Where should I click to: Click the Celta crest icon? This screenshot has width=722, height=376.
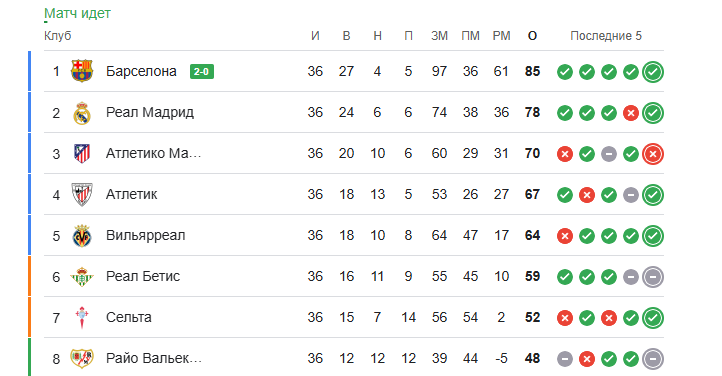tap(82, 318)
